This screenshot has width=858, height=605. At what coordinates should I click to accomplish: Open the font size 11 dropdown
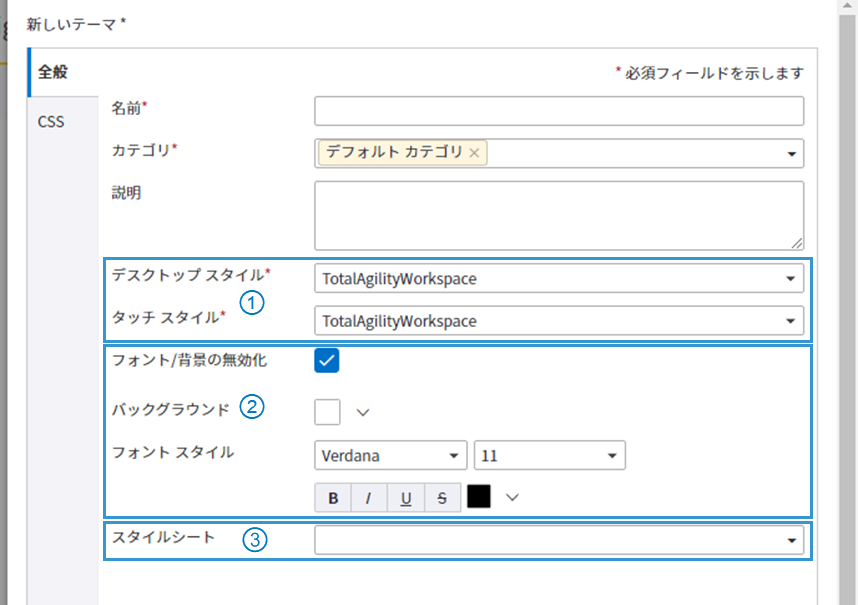pyautogui.click(x=549, y=456)
